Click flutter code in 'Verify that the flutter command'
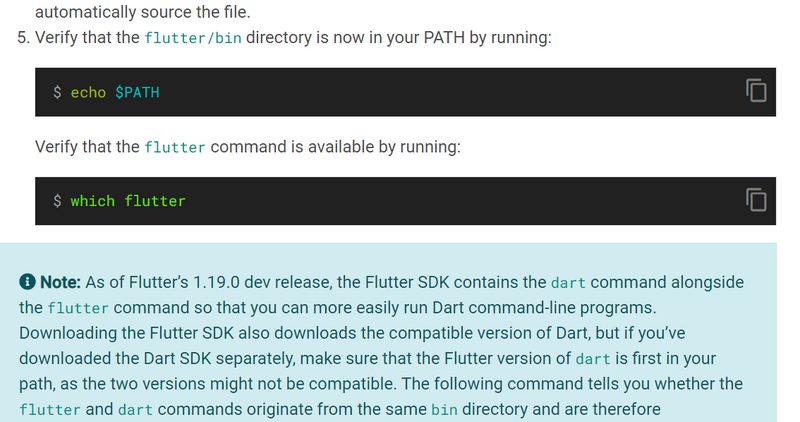Image resolution: width=800 pixels, height=422 pixels. click(175, 147)
